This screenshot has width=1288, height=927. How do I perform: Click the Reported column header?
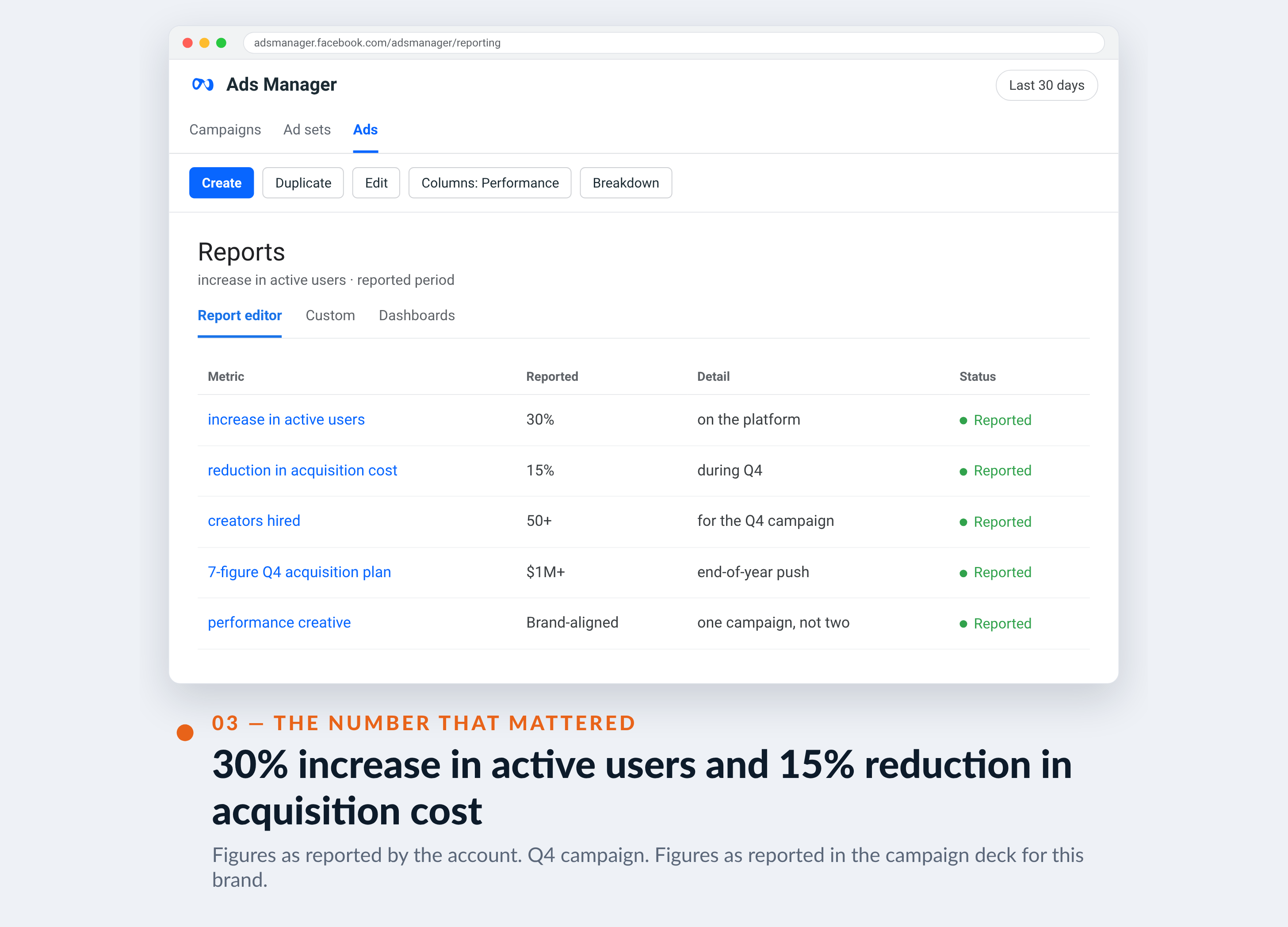(x=552, y=377)
